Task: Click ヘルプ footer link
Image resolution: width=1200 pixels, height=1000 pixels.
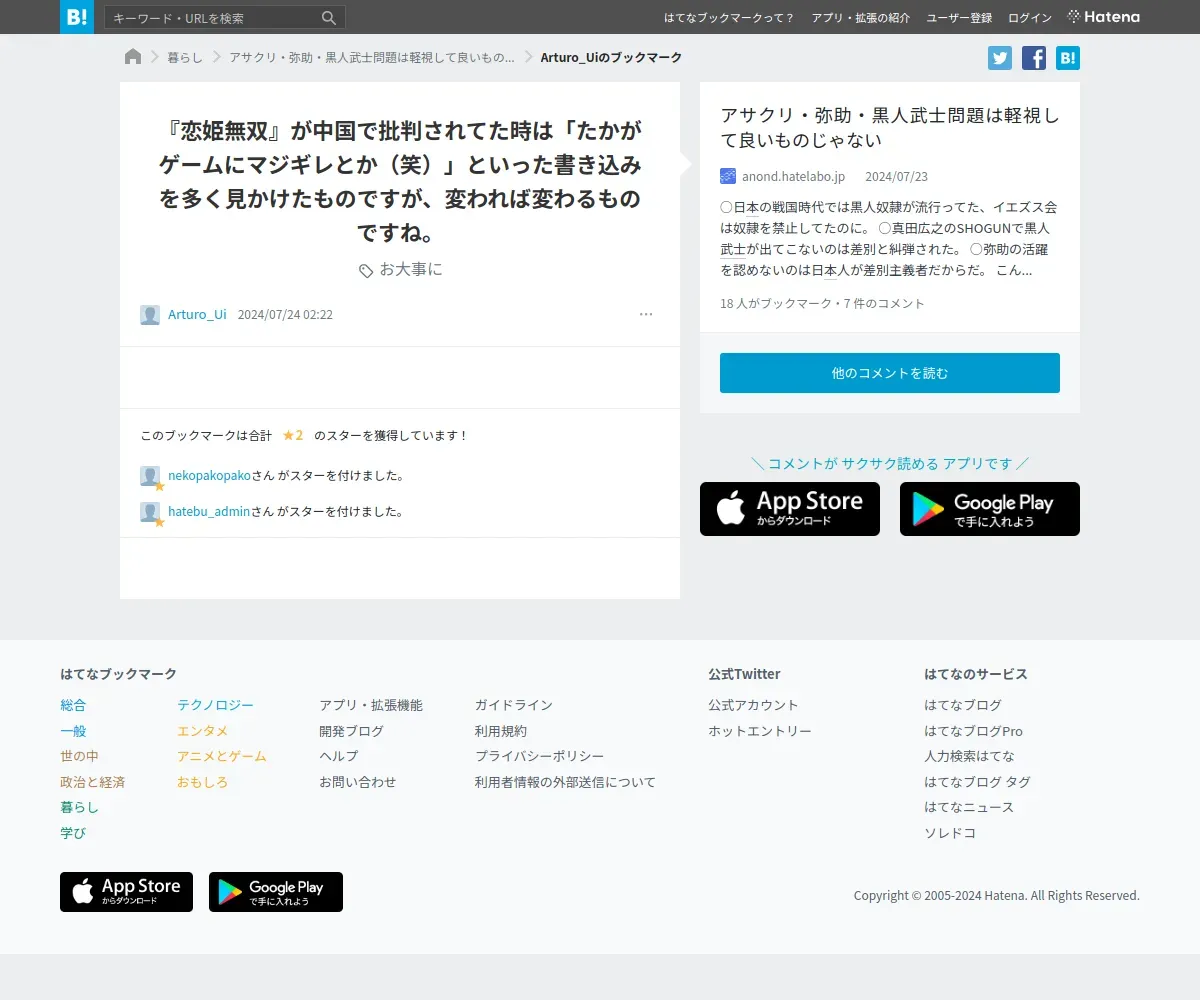Action: pyautogui.click(x=338, y=756)
